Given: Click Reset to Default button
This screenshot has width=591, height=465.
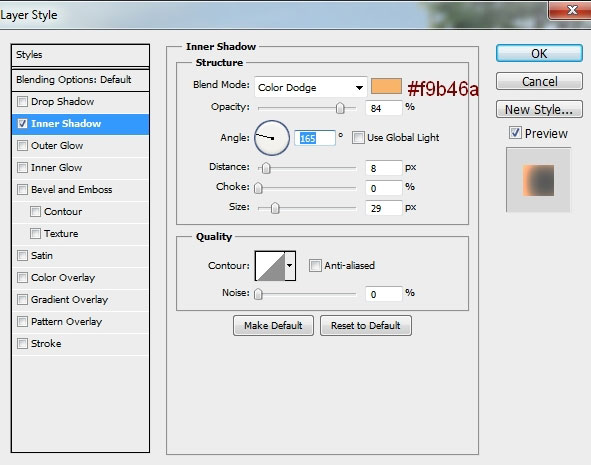Looking at the screenshot, I should point(366,325).
